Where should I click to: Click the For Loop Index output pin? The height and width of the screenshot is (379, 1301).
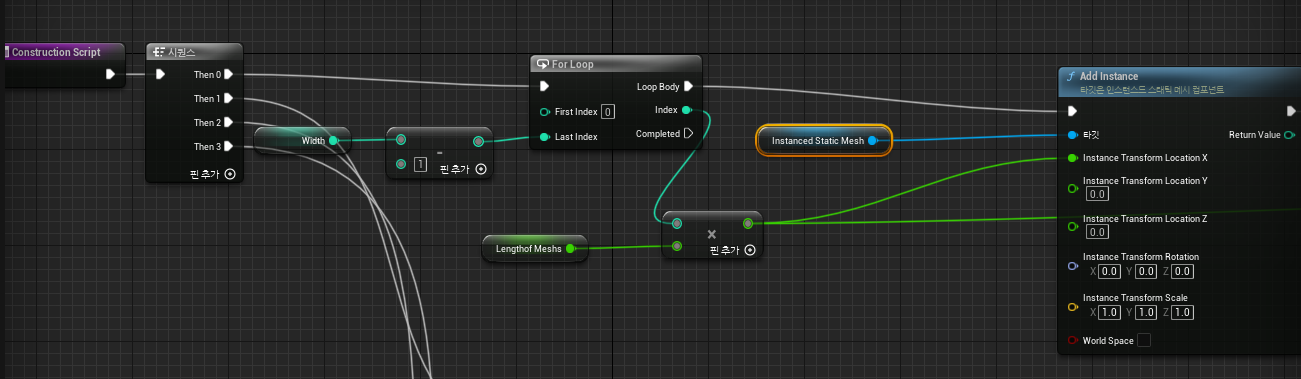pyautogui.click(x=686, y=110)
